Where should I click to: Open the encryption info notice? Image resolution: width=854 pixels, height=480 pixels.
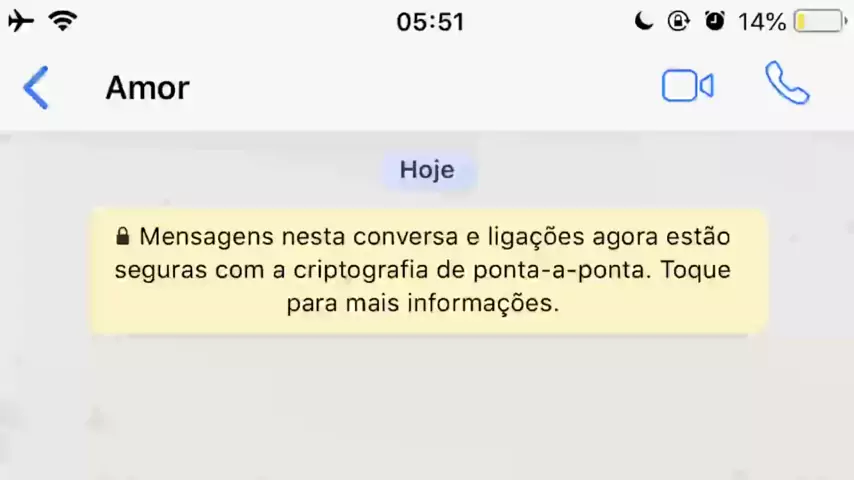429,271
